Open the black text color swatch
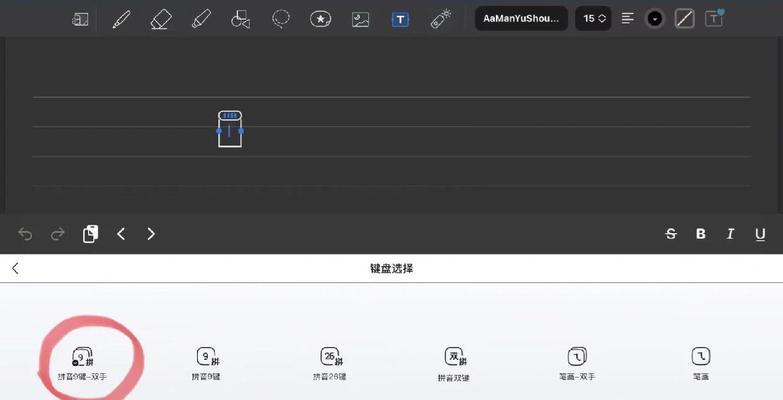The image size is (783, 400). click(x=655, y=19)
